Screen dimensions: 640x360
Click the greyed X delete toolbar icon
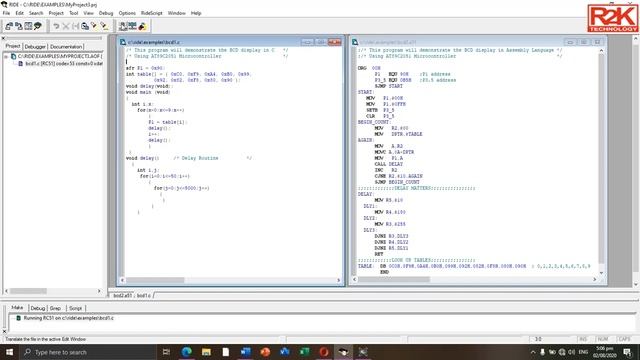(x=66, y=26)
